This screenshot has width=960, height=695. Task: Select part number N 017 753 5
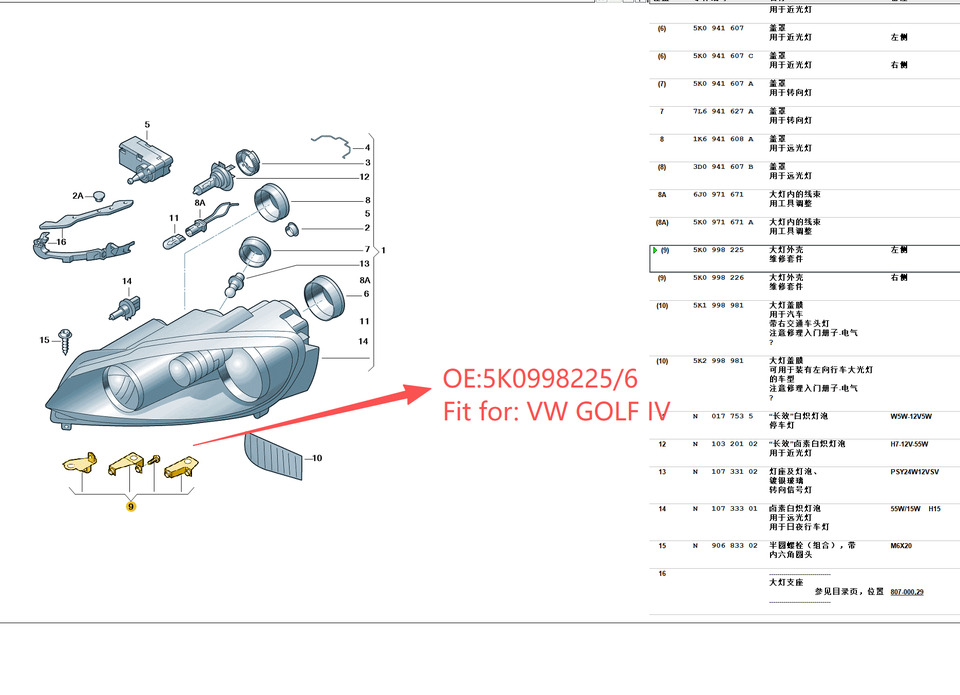pos(723,416)
